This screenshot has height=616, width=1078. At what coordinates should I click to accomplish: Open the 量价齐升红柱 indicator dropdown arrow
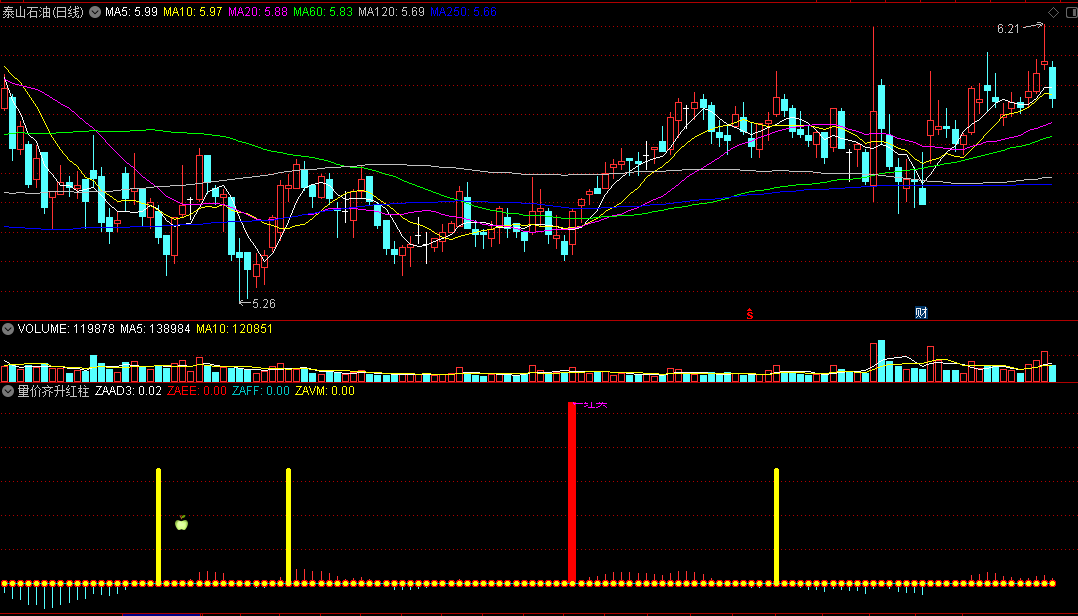click(8, 390)
